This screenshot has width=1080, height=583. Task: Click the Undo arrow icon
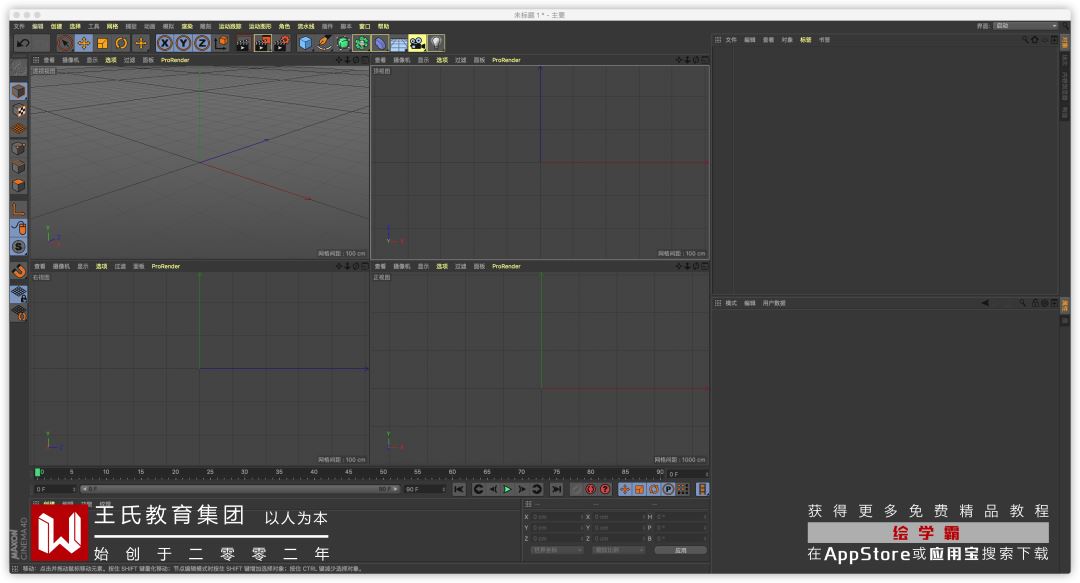tap(23, 43)
